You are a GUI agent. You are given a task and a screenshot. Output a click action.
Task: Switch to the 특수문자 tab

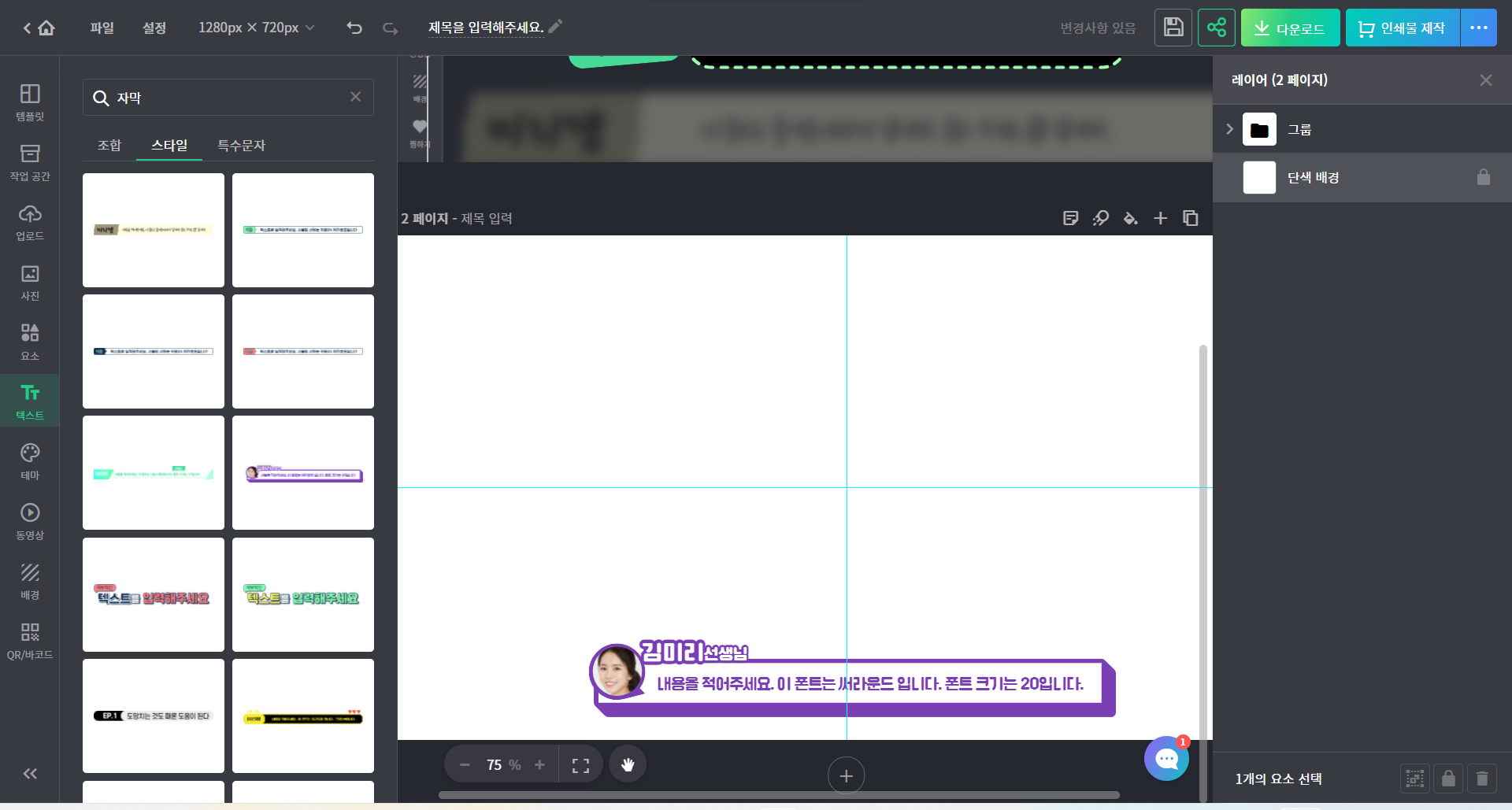coord(241,146)
